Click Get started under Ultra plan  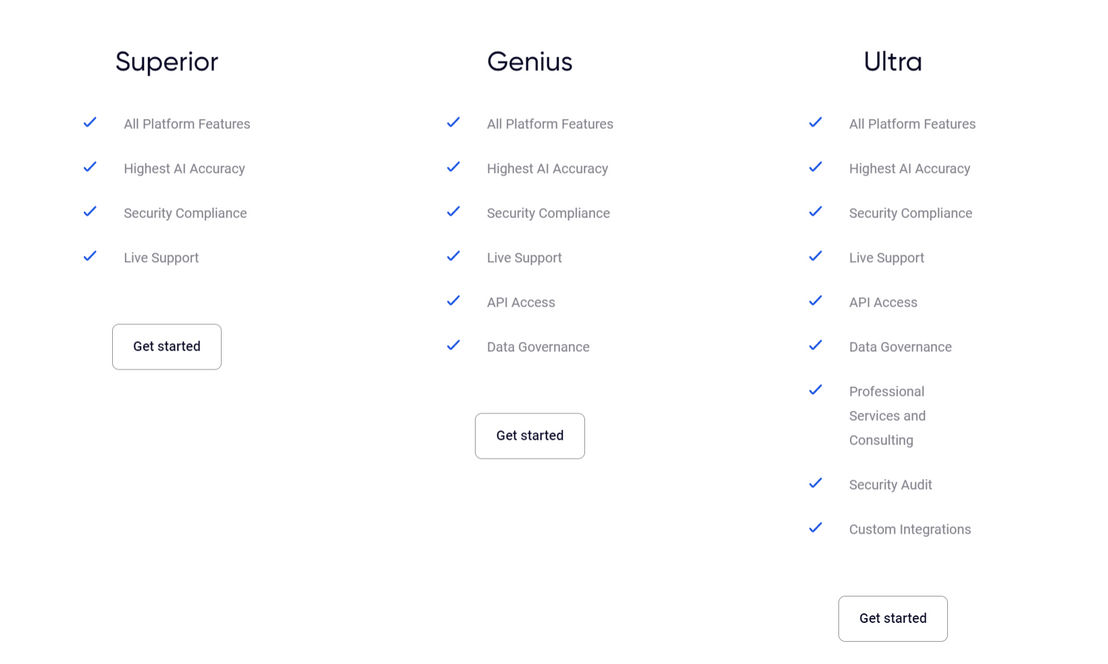[x=892, y=619]
